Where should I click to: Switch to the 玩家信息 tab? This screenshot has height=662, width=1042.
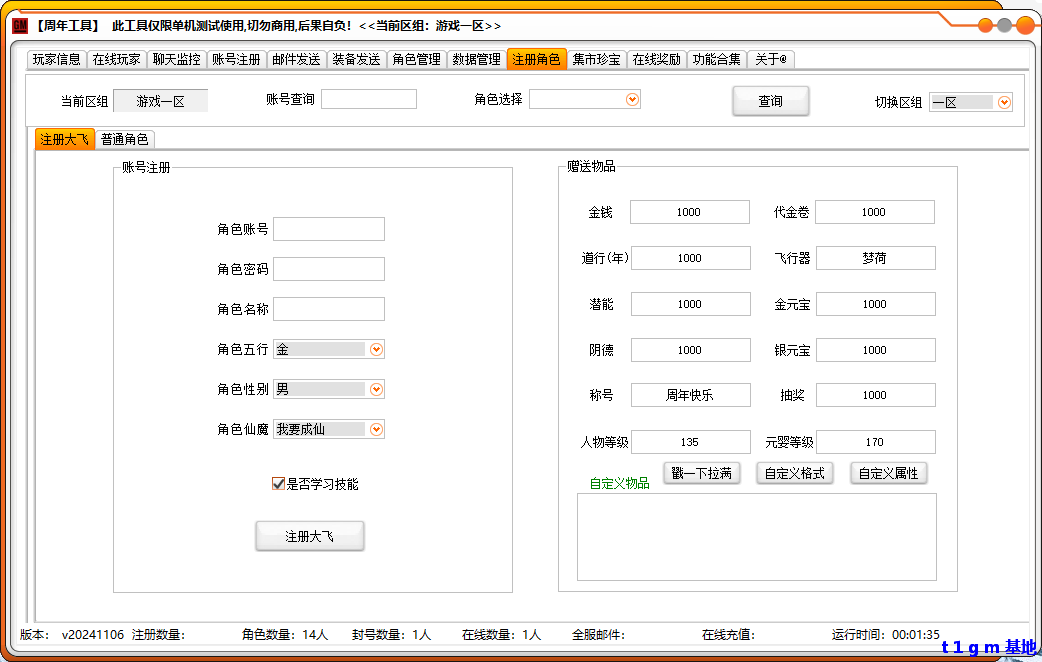[56, 59]
